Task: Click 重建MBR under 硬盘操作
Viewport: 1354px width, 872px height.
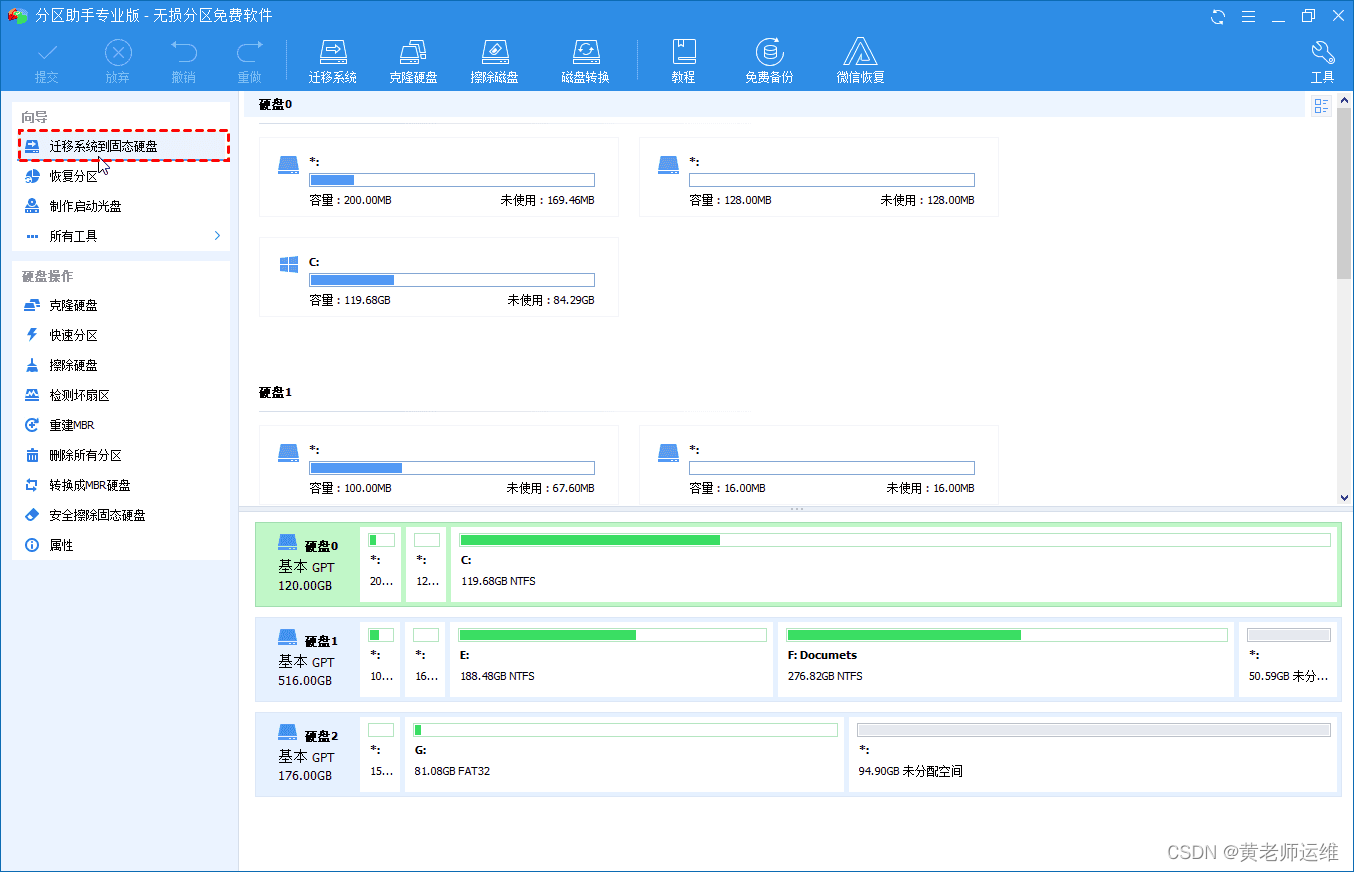Action: coord(121,425)
